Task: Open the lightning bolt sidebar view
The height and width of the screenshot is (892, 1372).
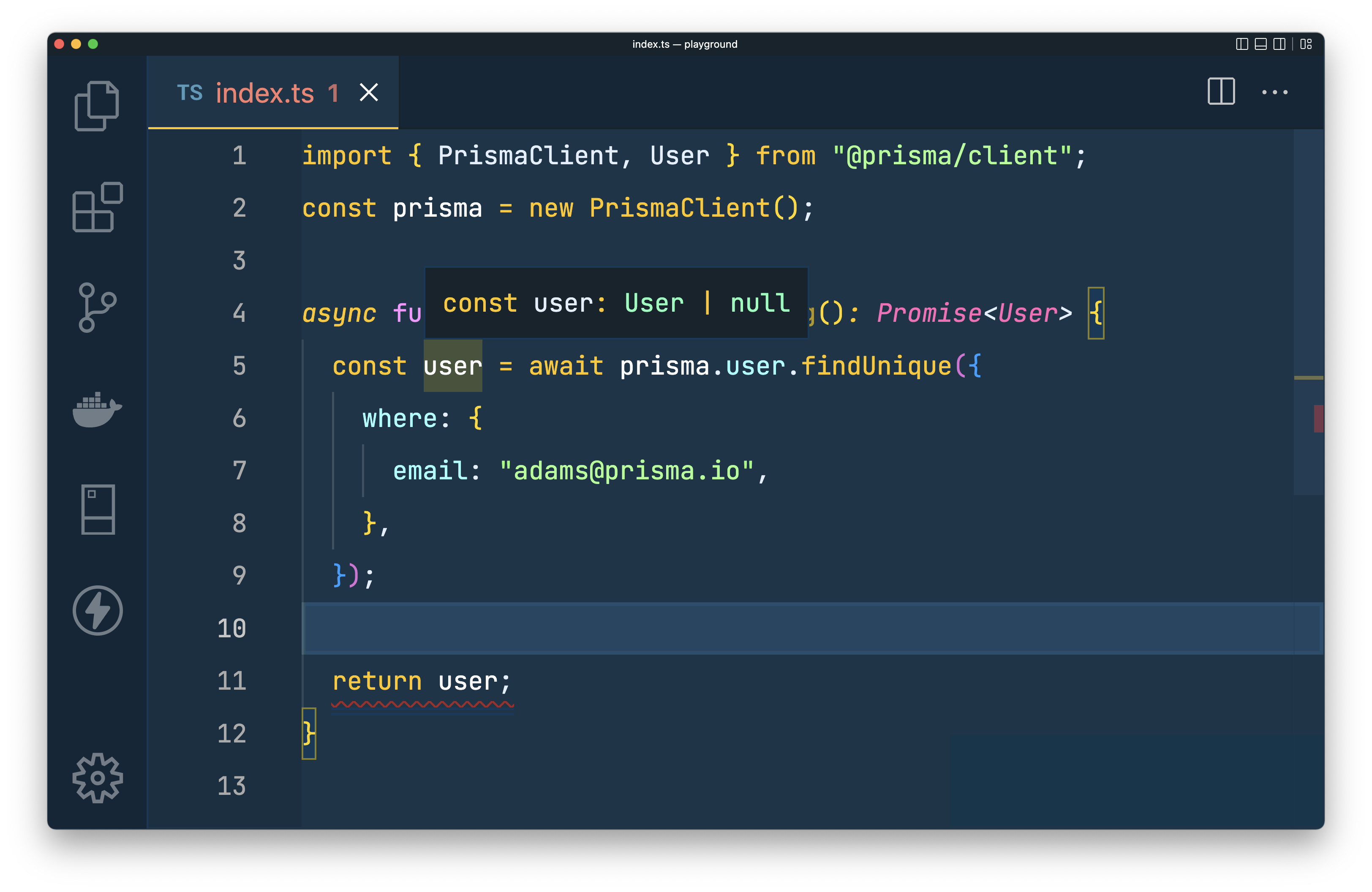Action: click(97, 611)
